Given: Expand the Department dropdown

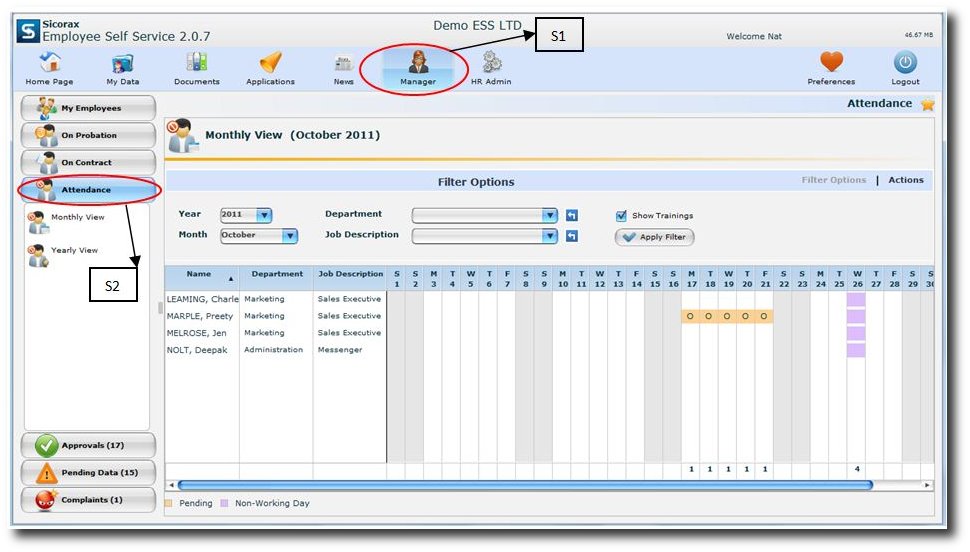Looking at the screenshot, I should click(549, 215).
